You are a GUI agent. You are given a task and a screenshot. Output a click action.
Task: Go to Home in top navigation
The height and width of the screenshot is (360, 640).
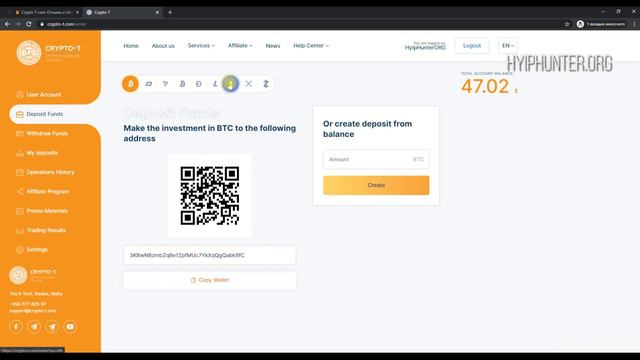click(x=131, y=46)
